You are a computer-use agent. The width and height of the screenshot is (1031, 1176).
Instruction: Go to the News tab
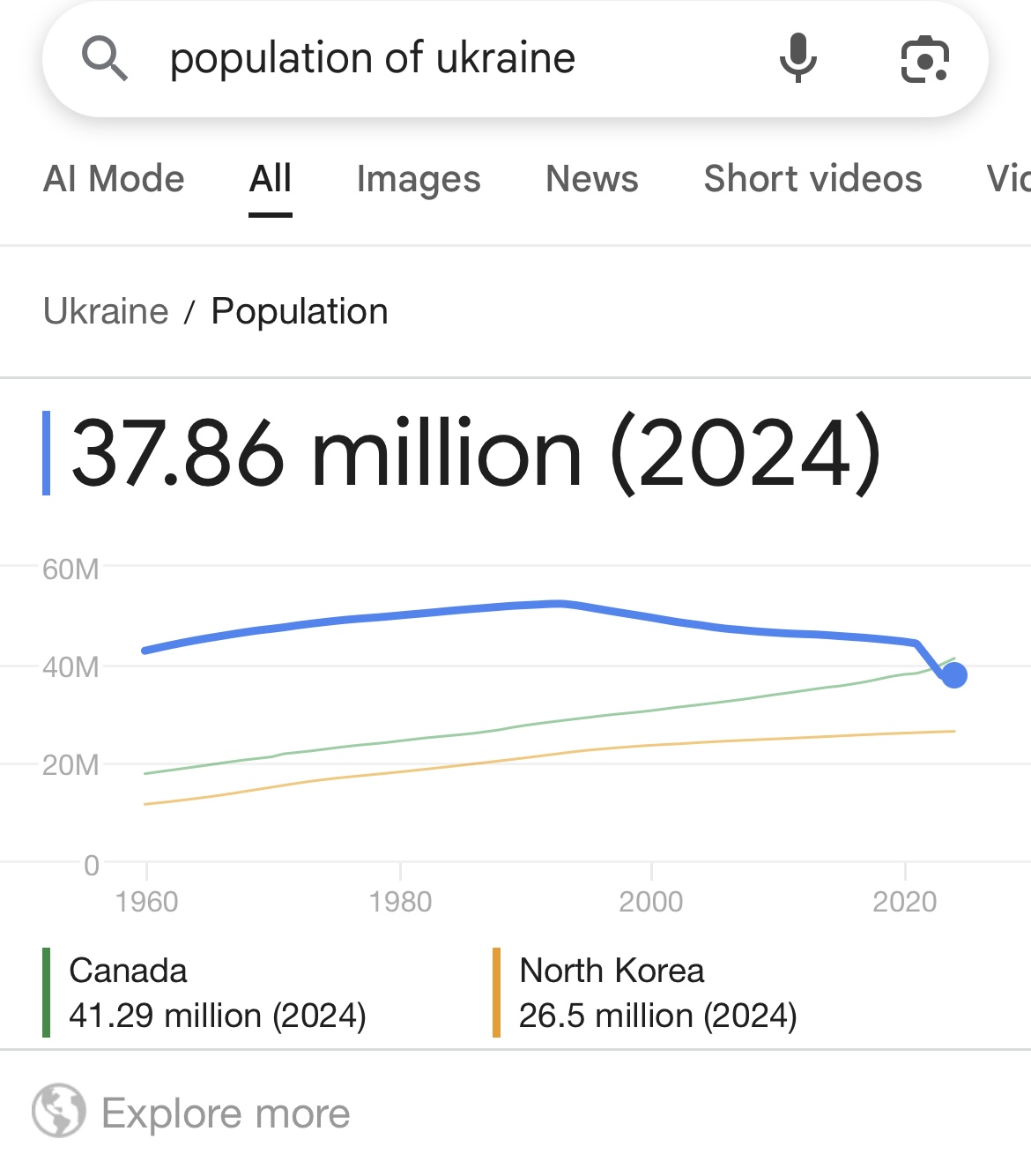(592, 179)
